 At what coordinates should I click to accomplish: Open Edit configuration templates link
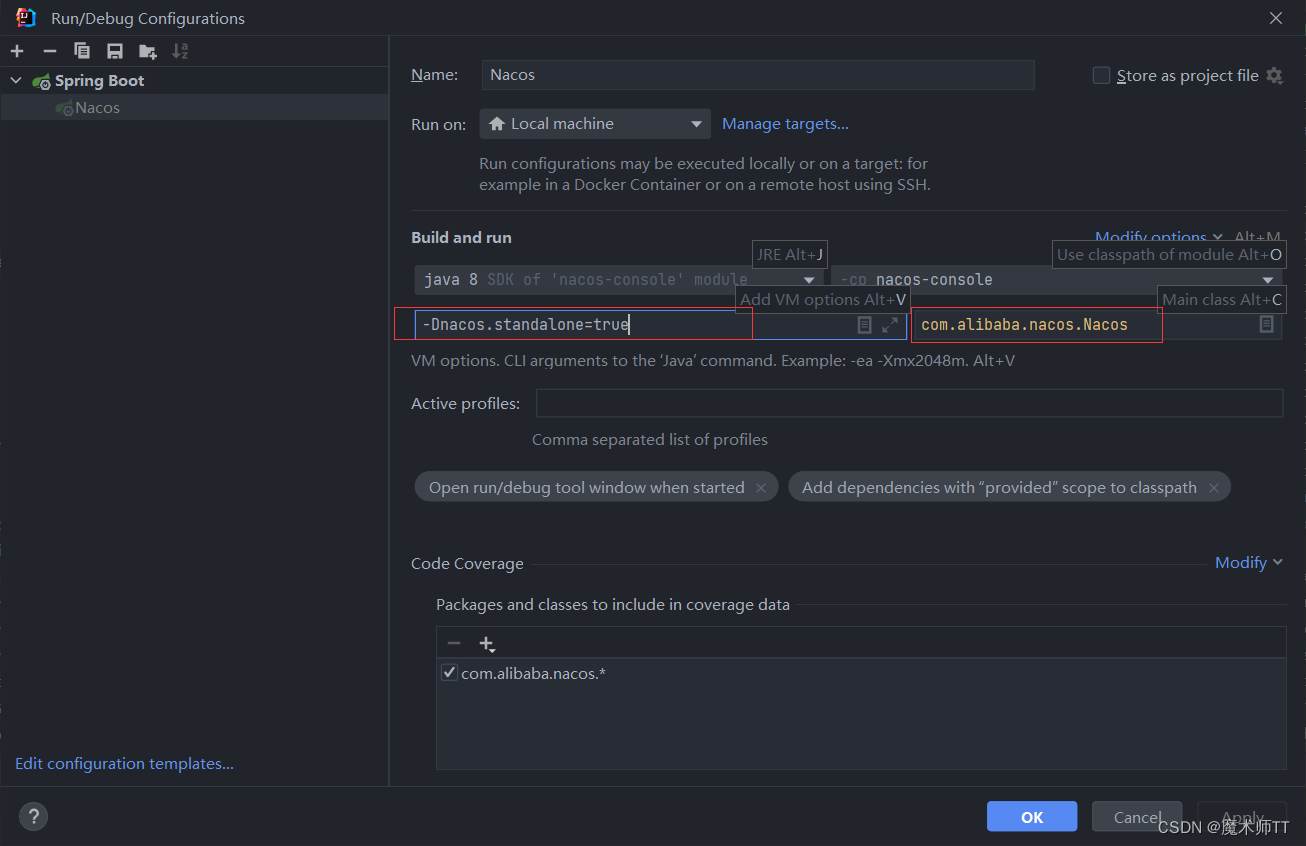(124, 764)
